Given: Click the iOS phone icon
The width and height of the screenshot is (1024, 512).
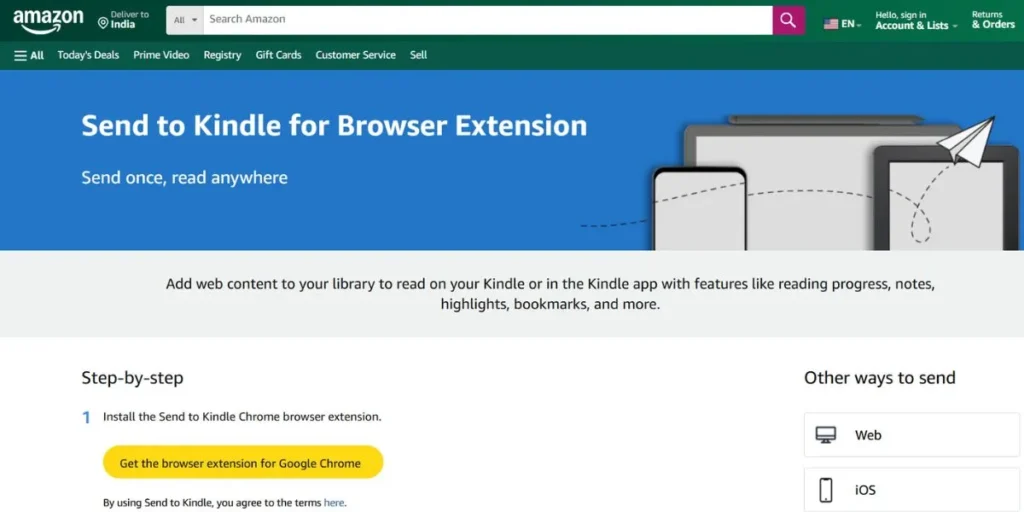Looking at the screenshot, I should pos(825,490).
